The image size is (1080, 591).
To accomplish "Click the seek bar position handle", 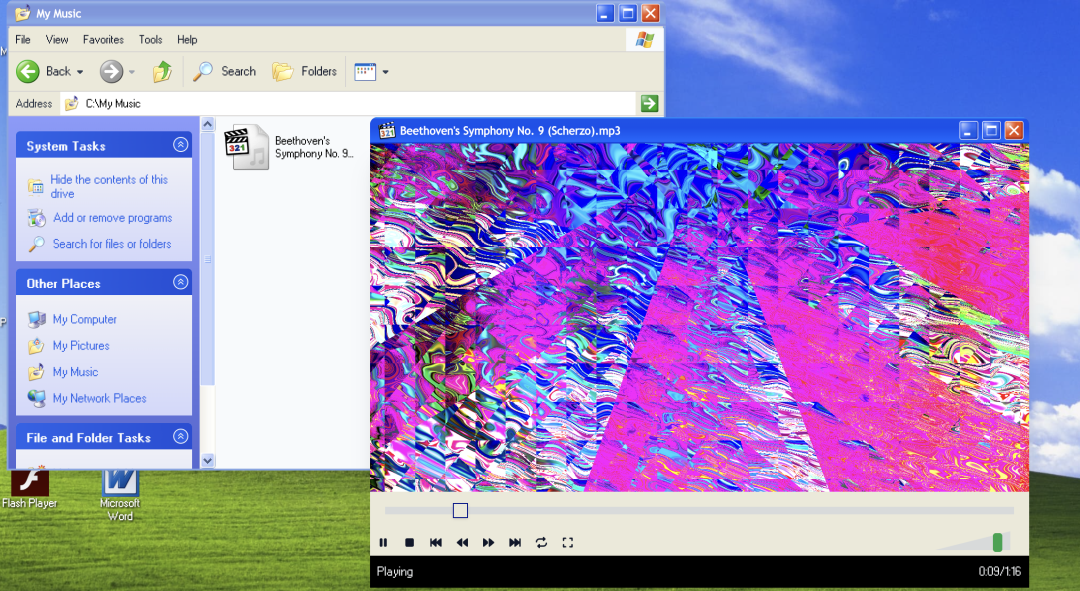I will pyautogui.click(x=460, y=510).
